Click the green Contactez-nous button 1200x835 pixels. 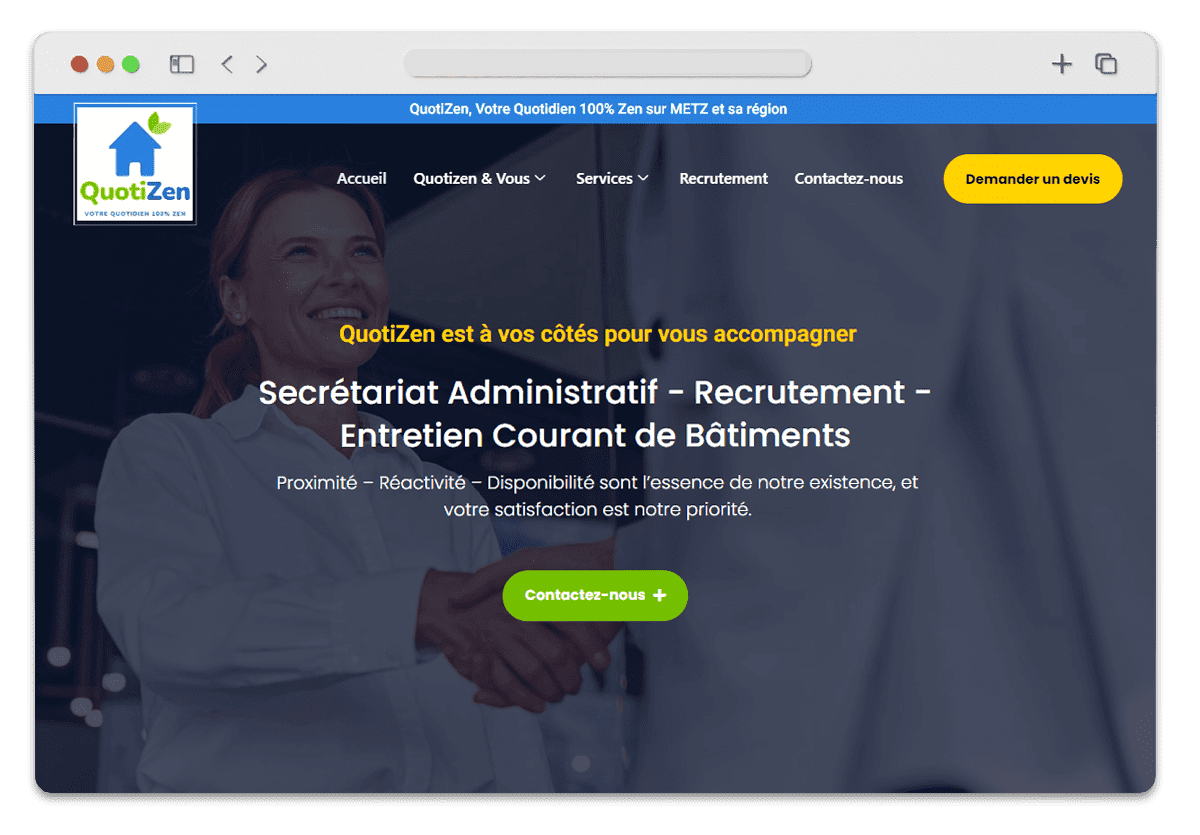[595, 595]
